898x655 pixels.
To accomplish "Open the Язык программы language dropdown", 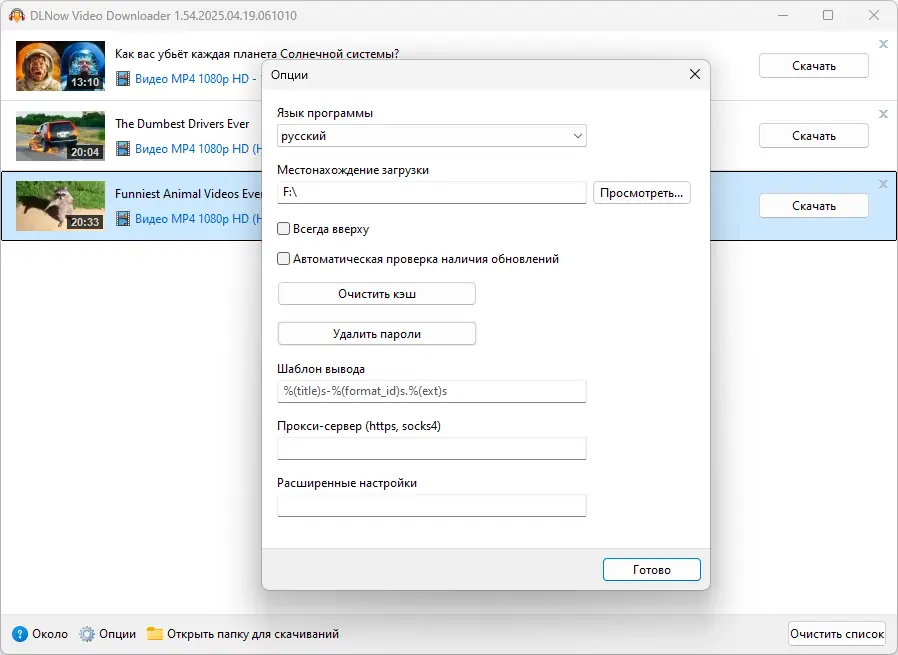I will pyautogui.click(x=432, y=136).
